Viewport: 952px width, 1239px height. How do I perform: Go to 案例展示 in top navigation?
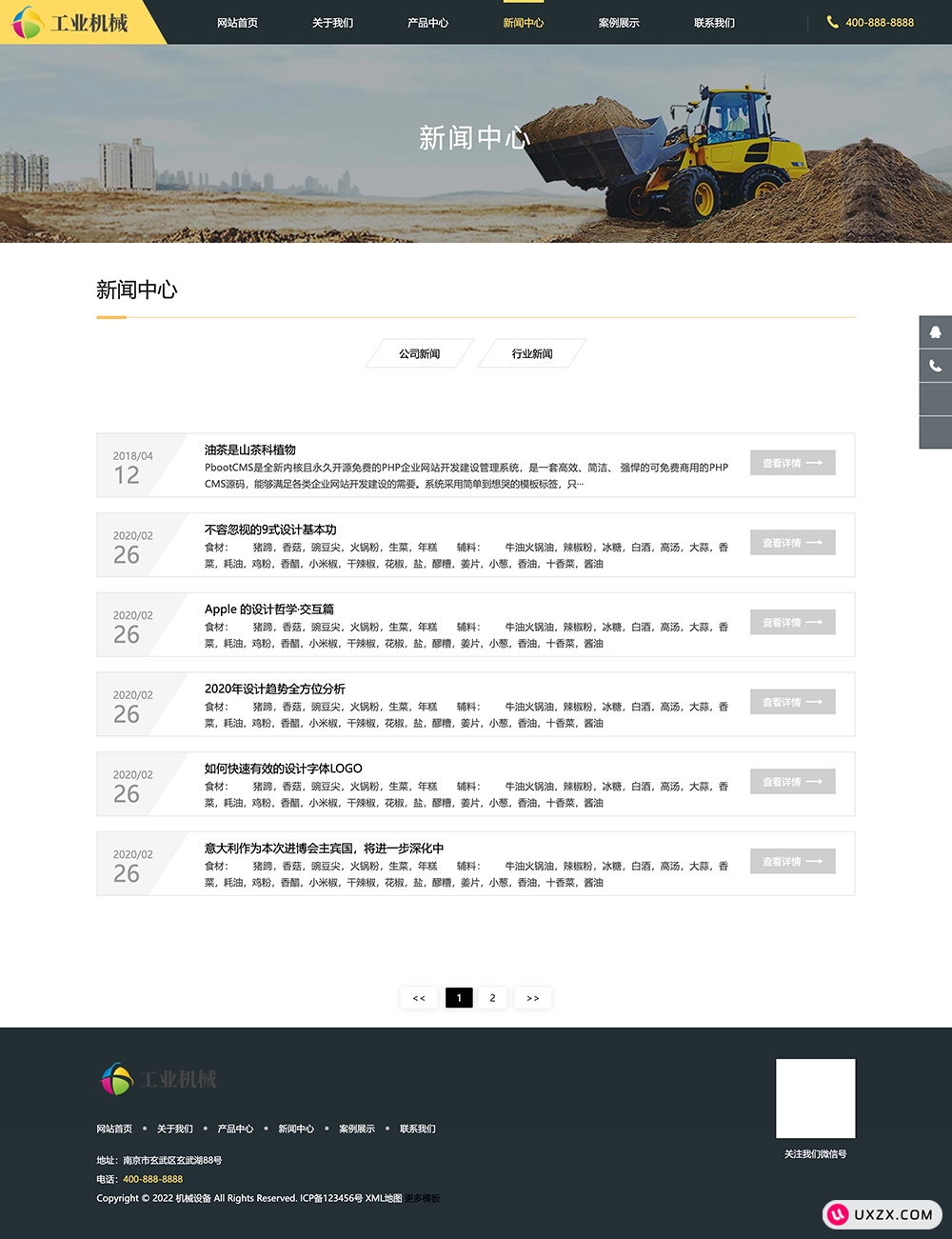[619, 23]
